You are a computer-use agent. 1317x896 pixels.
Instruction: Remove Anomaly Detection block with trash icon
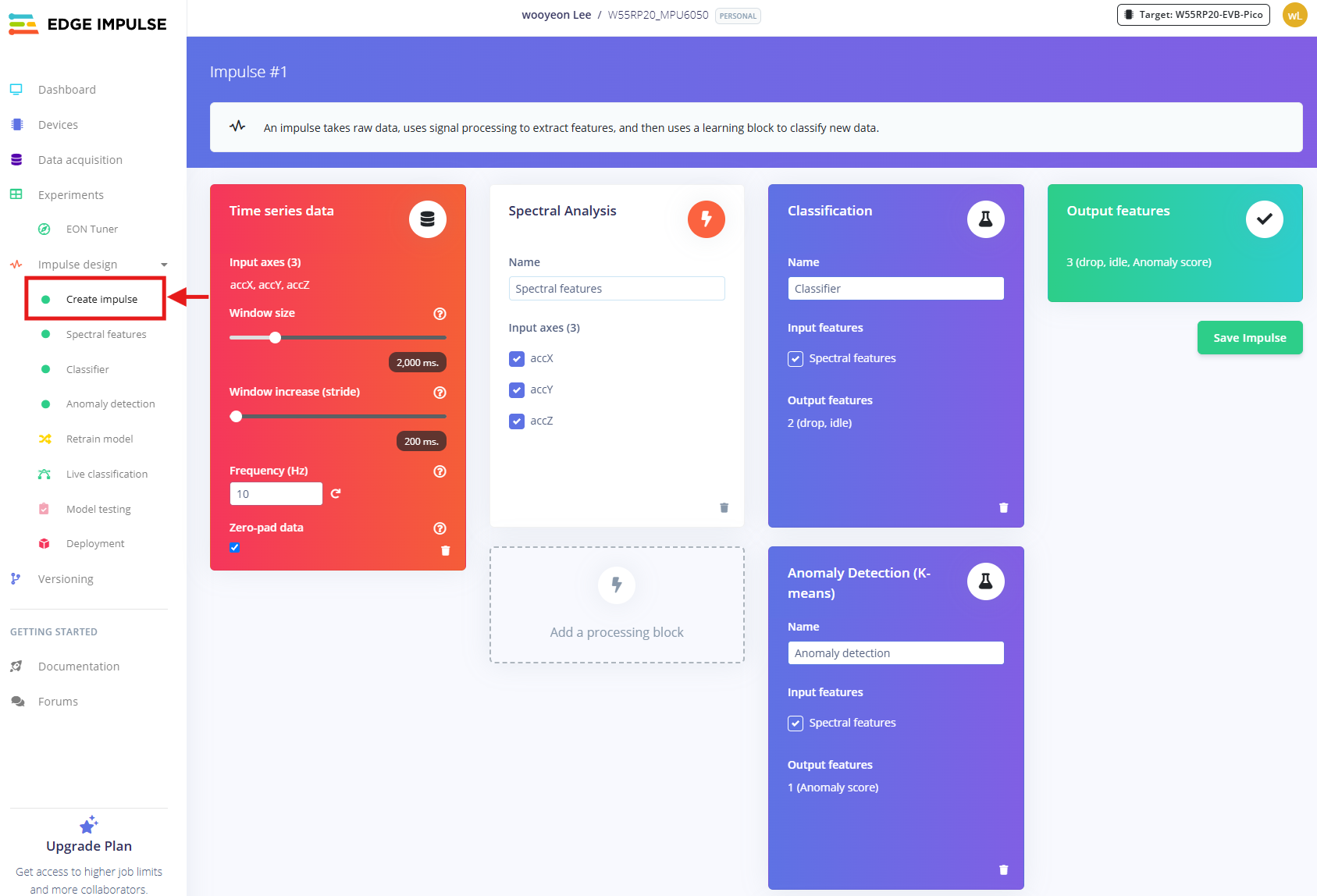1003,870
